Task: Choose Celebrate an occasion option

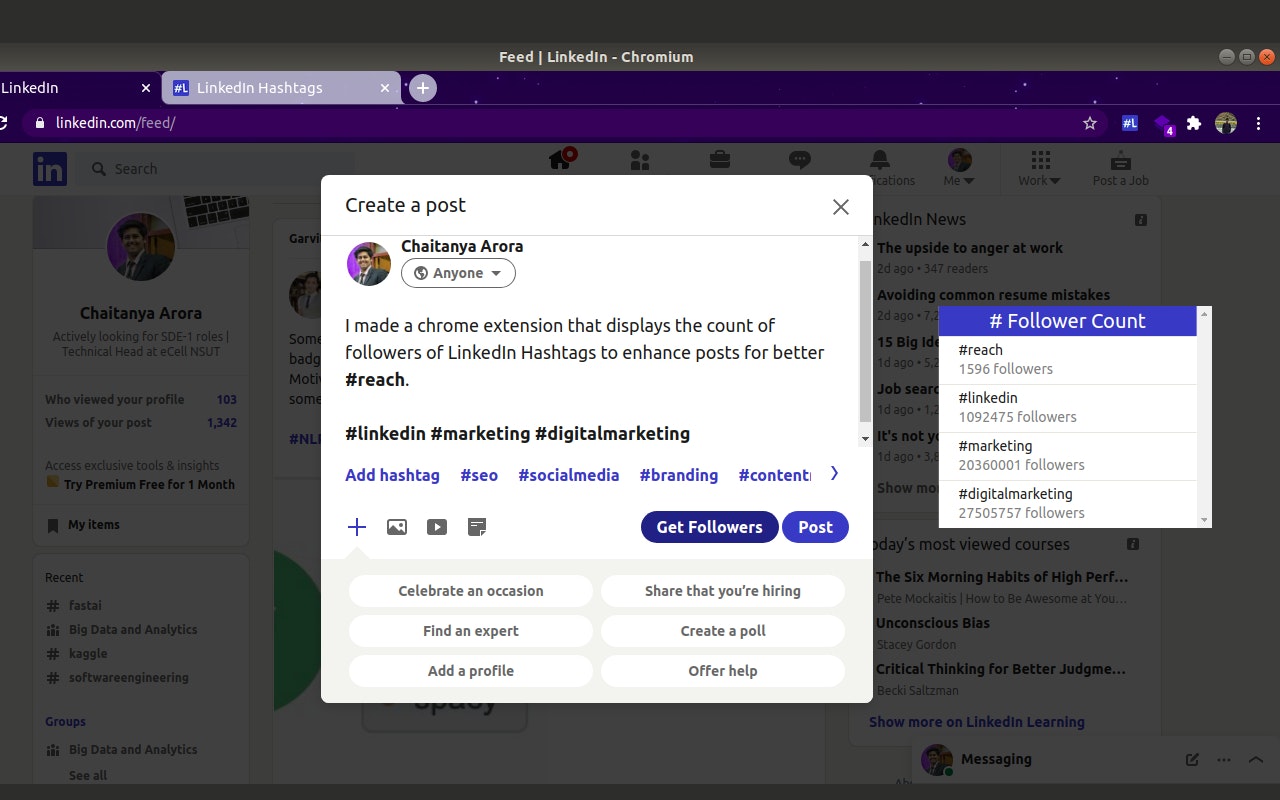Action: coord(471,591)
